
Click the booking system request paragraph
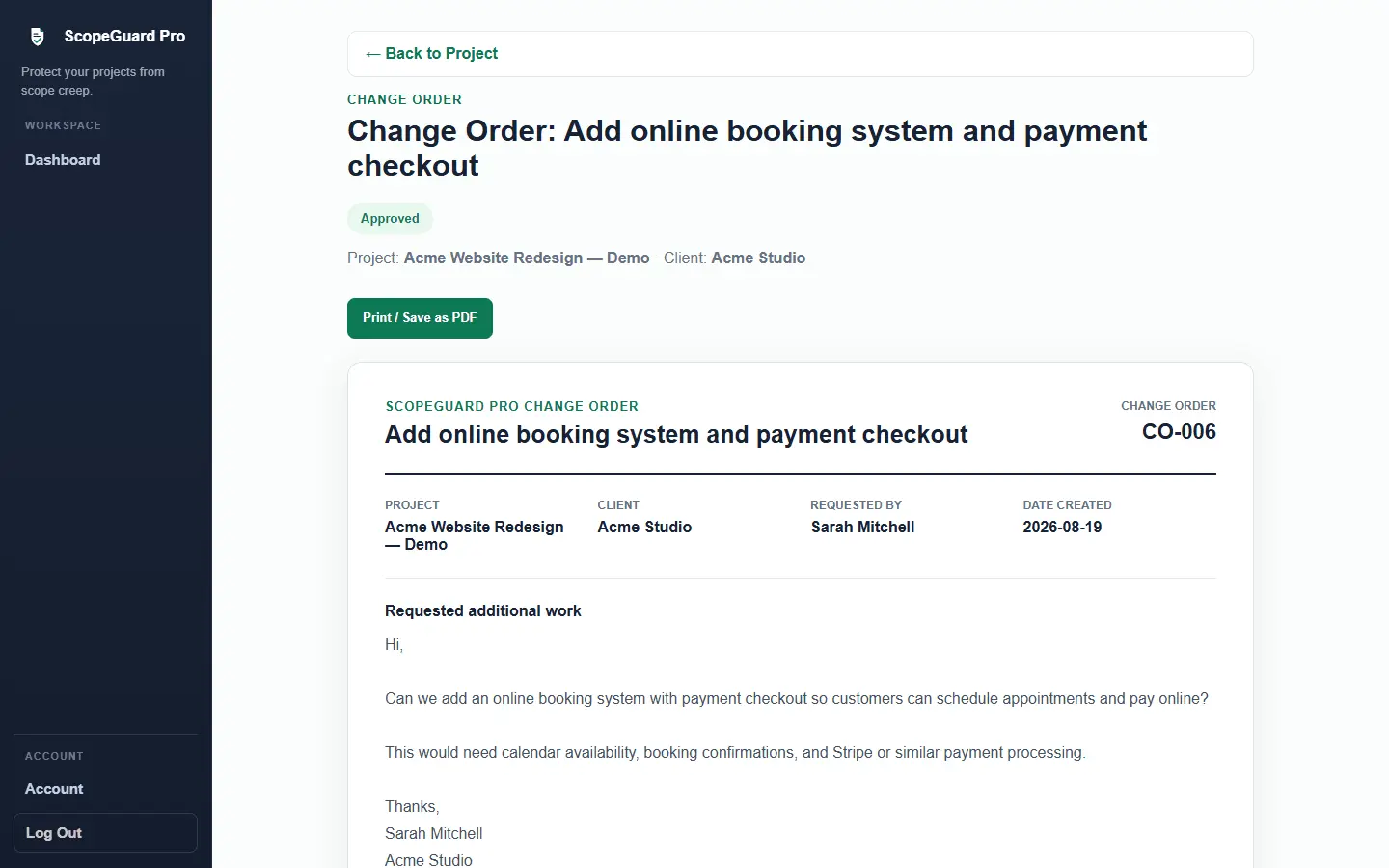[x=797, y=699]
